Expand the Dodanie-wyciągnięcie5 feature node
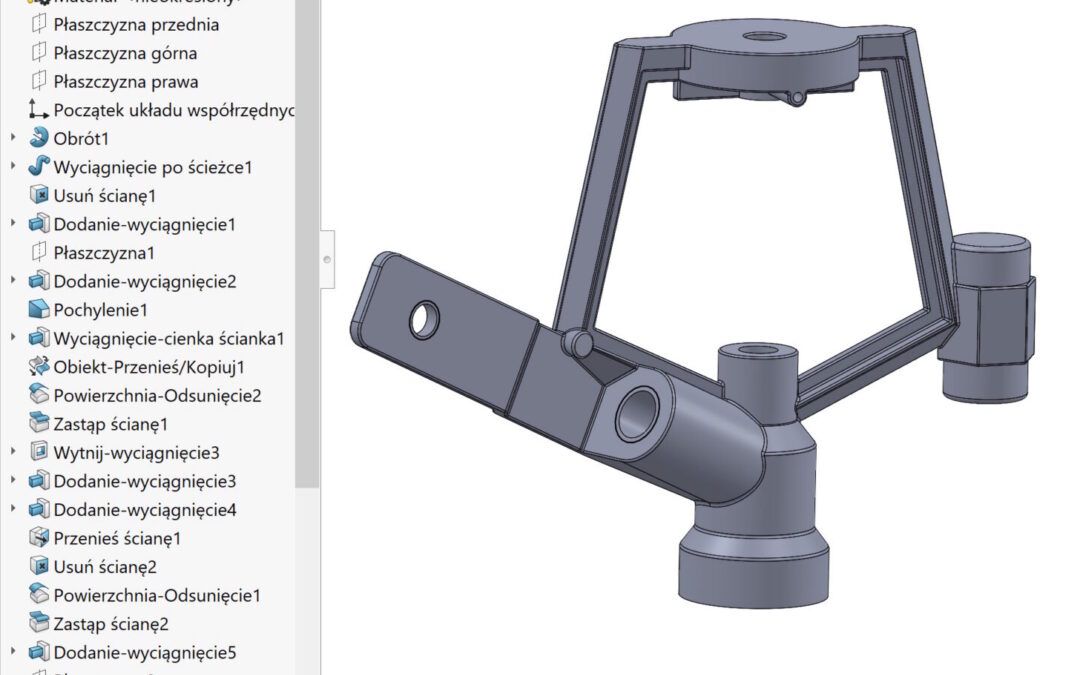1080x675 pixels. click(13, 652)
